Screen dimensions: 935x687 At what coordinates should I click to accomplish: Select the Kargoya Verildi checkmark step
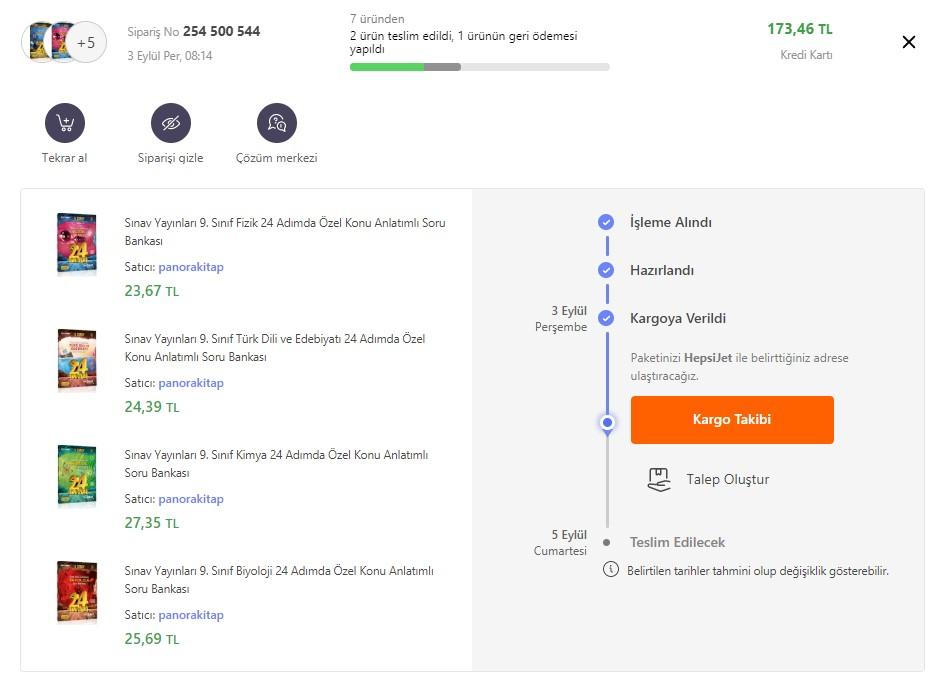point(606,318)
